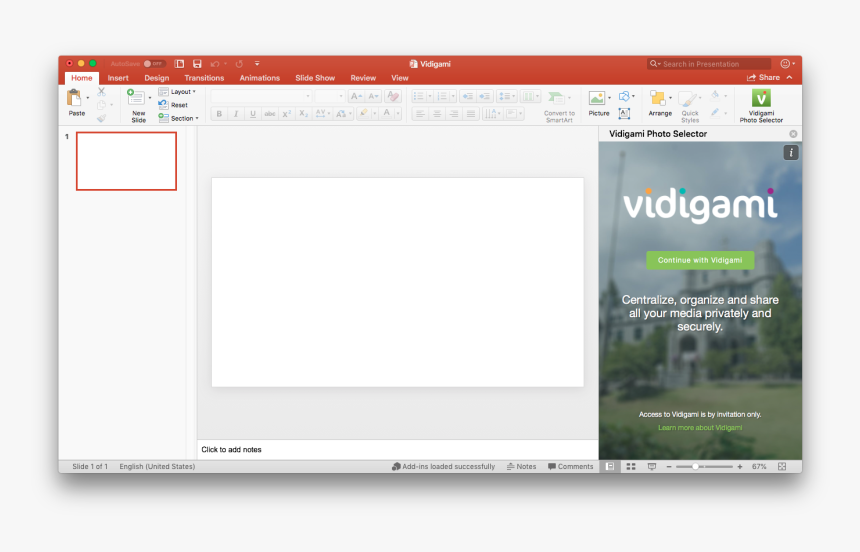Open the Section dropdown
This screenshot has width=860, height=552.
pyautogui.click(x=178, y=118)
